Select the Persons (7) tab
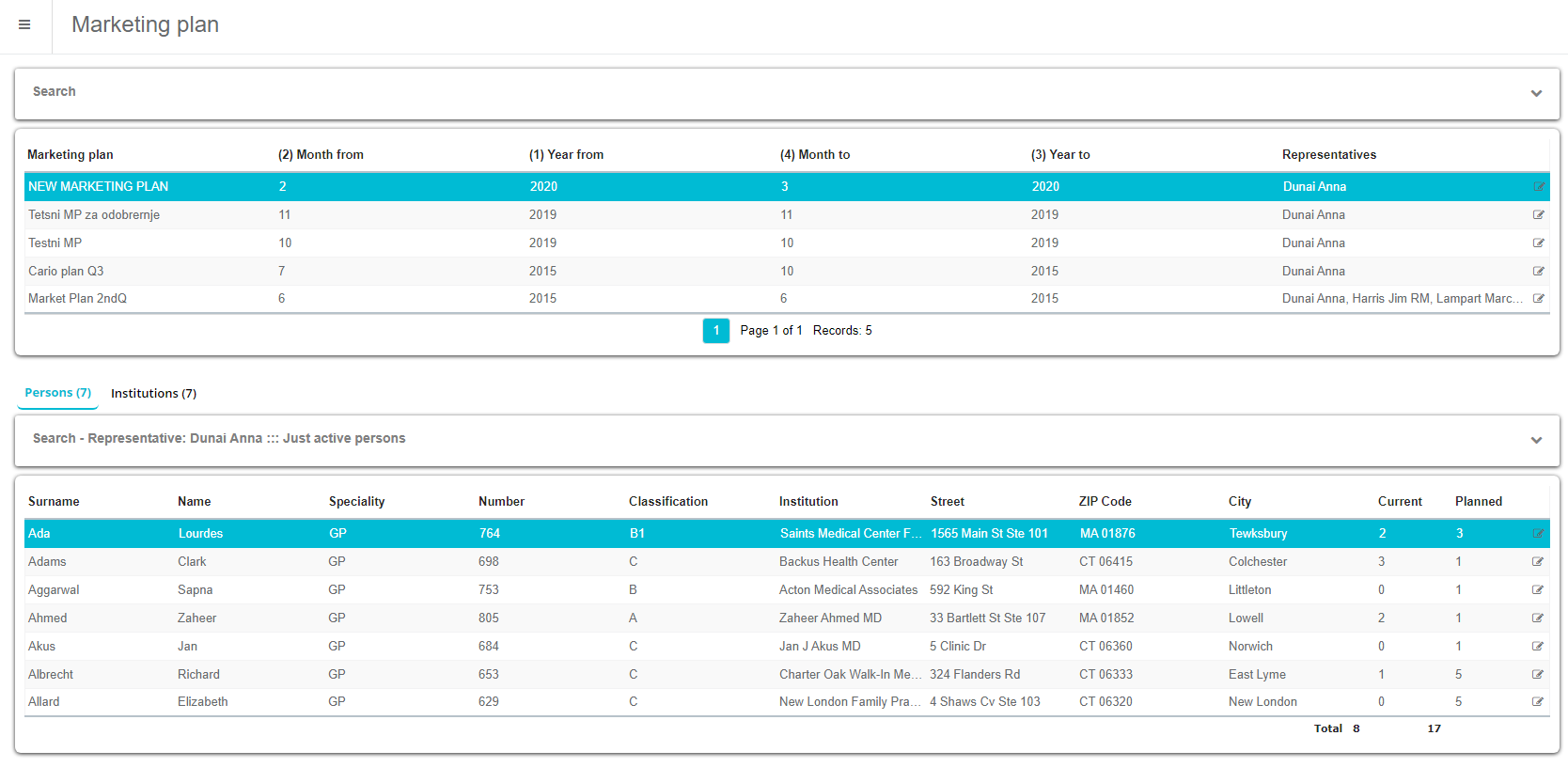Image resolution: width=1568 pixels, height=767 pixels. coord(57,393)
